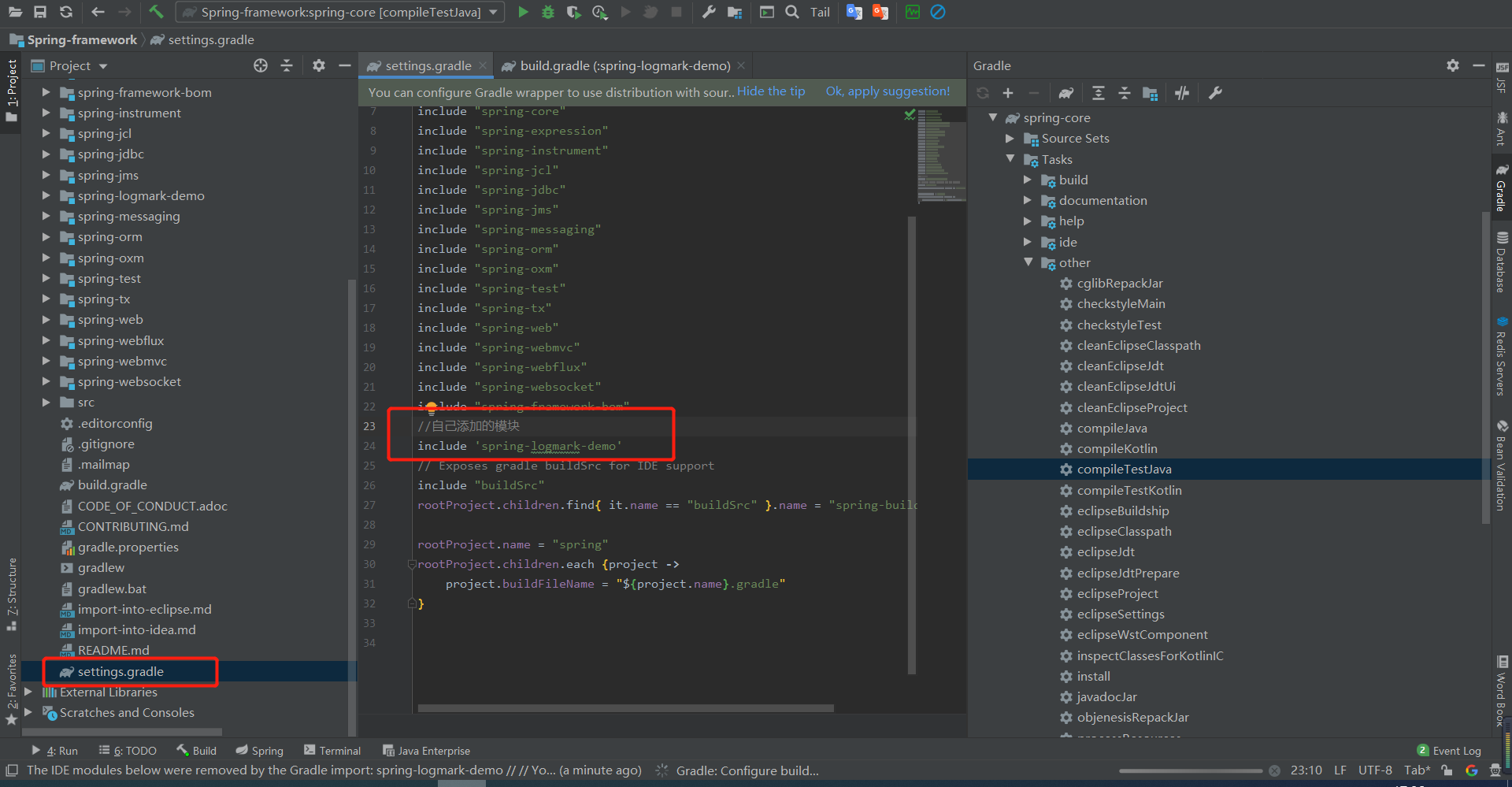Click the blue prohibited circle icon

[x=938, y=12]
